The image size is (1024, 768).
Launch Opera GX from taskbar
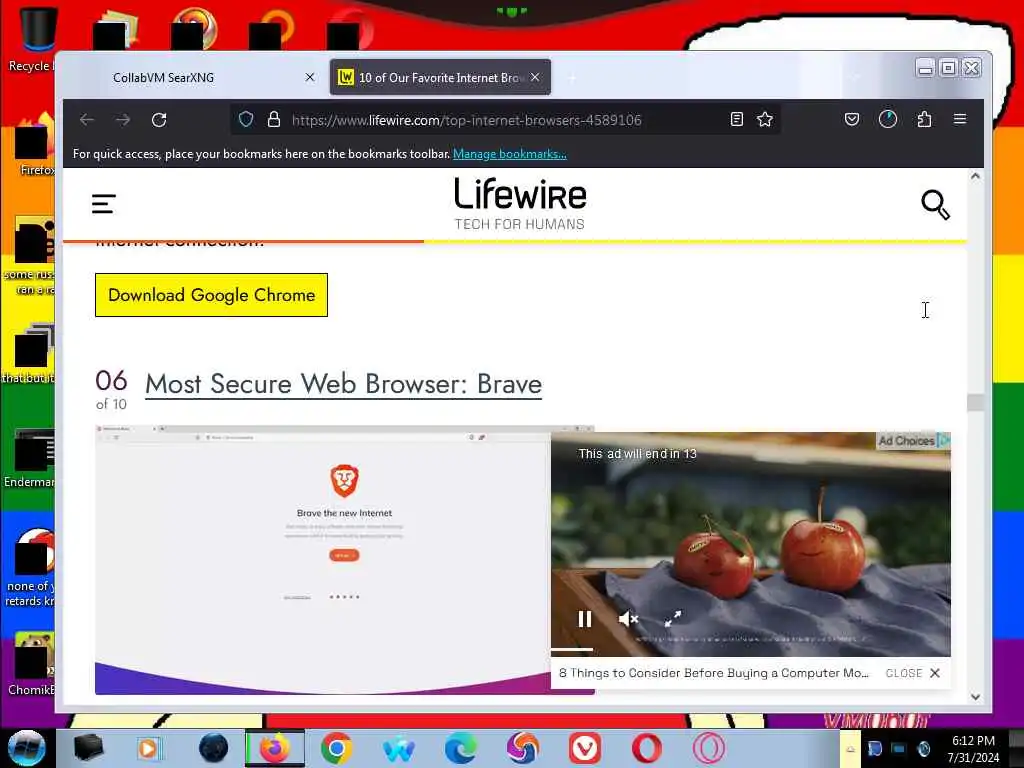pos(709,748)
